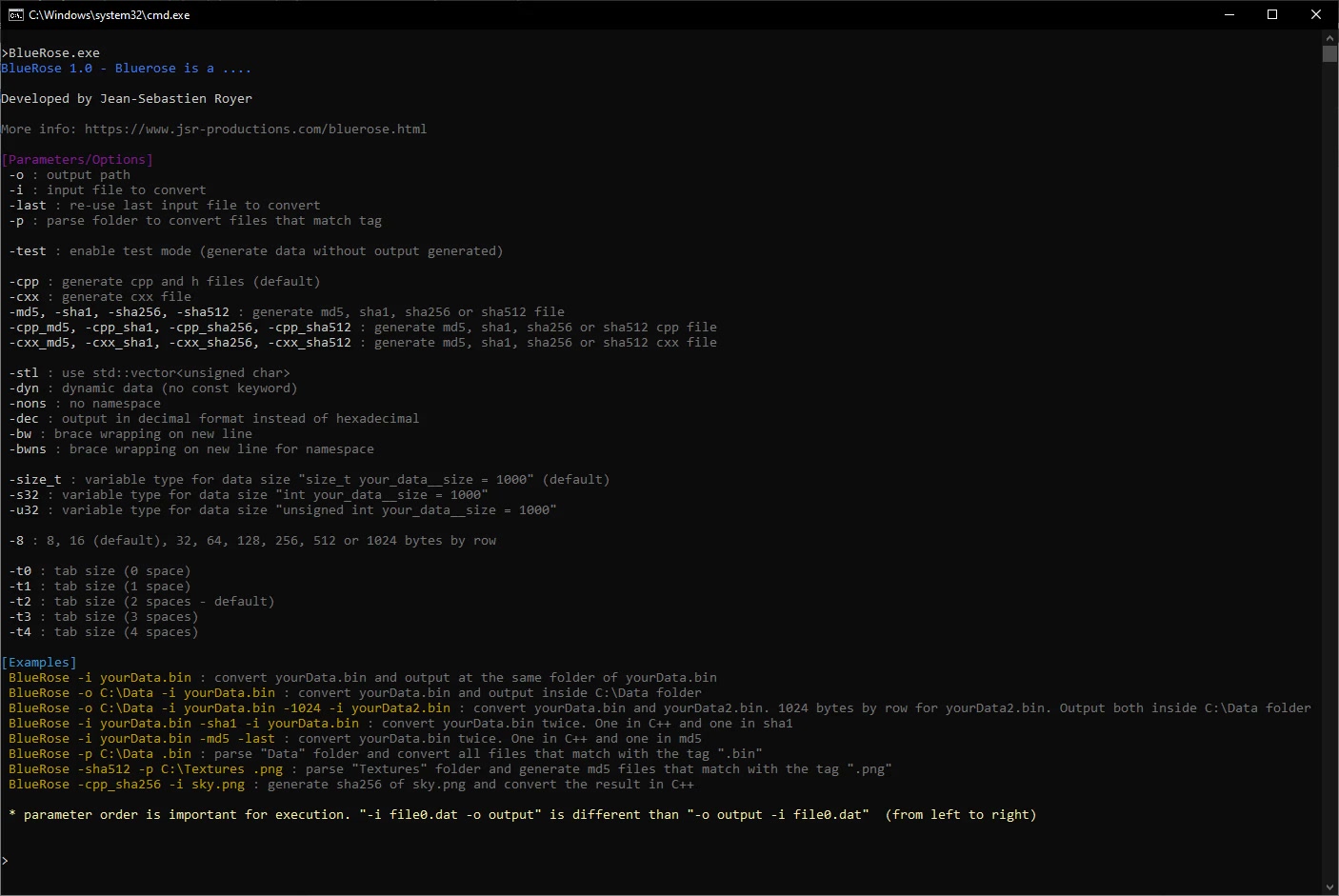Click the ">BlueRose.exe" command line
Screen dimensions: 1339x896
[50, 52]
